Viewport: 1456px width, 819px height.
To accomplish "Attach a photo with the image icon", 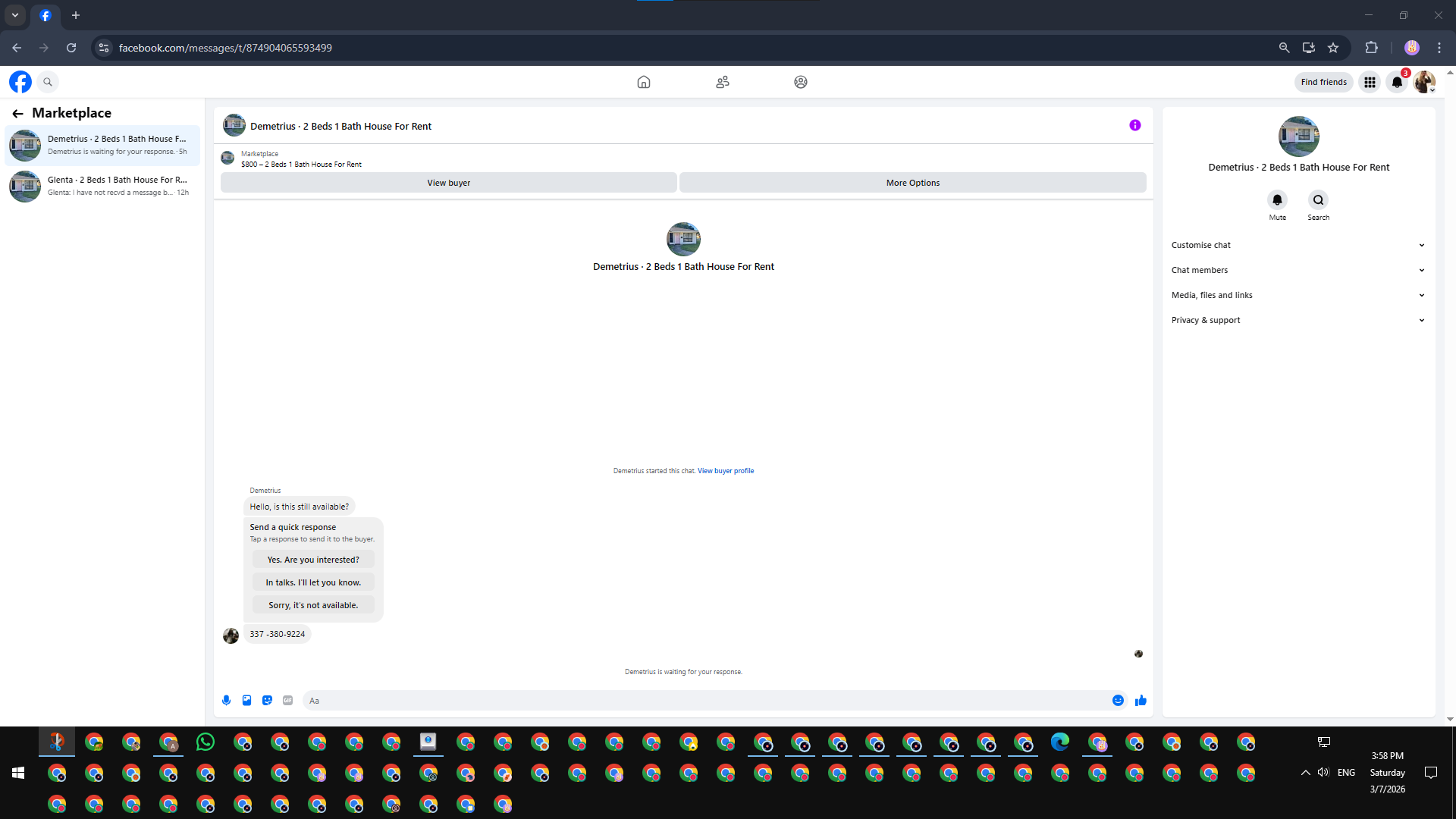I will [x=246, y=701].
